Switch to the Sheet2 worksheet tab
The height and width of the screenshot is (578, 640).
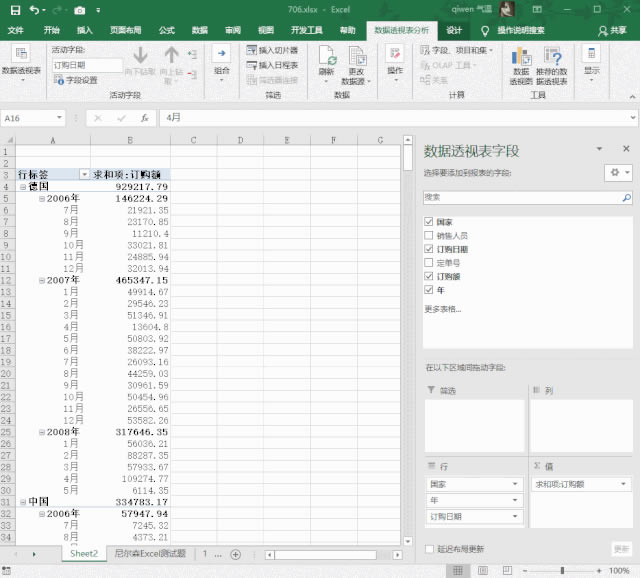(x=84, y=554)
